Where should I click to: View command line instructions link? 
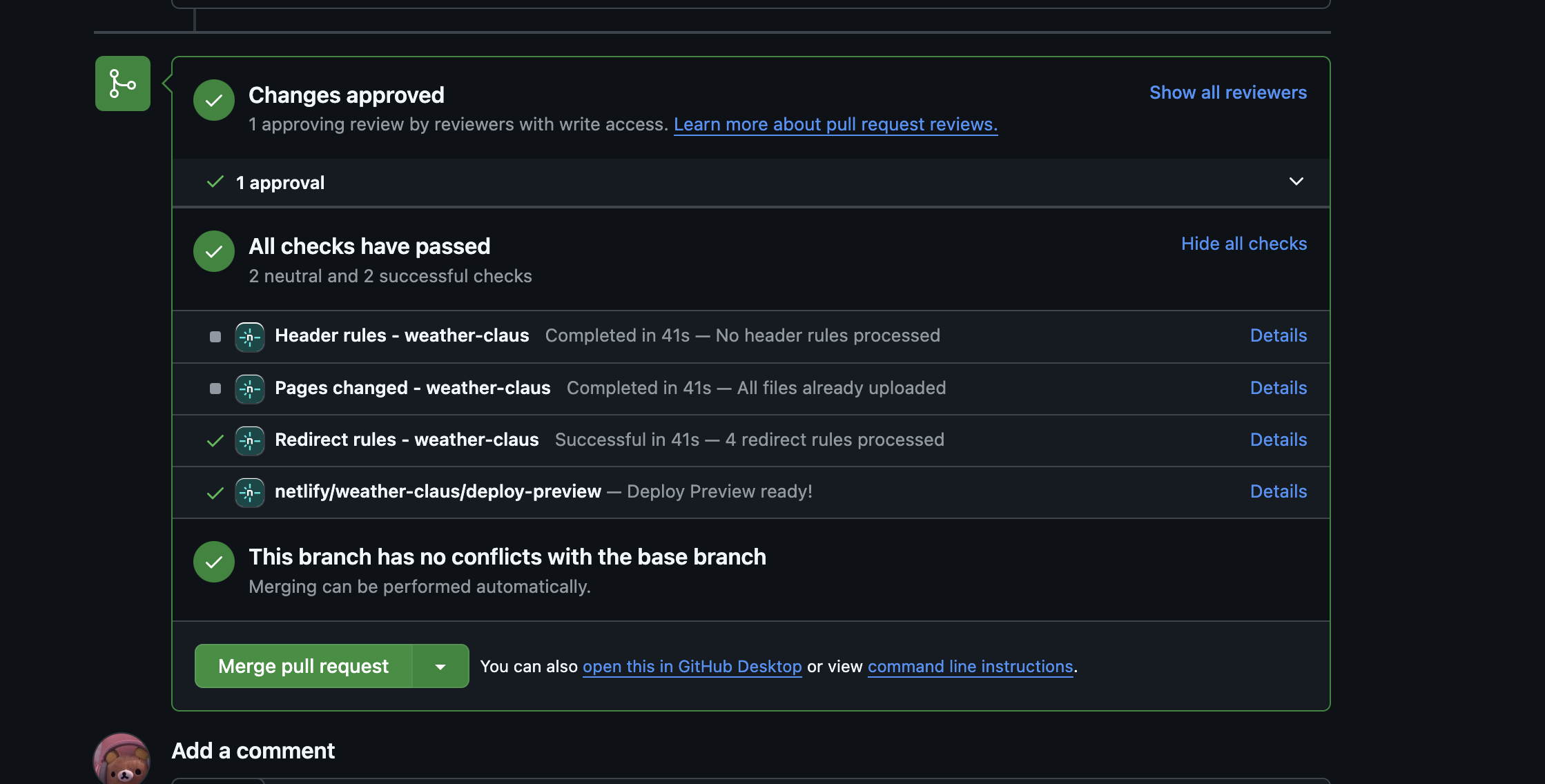970,667
